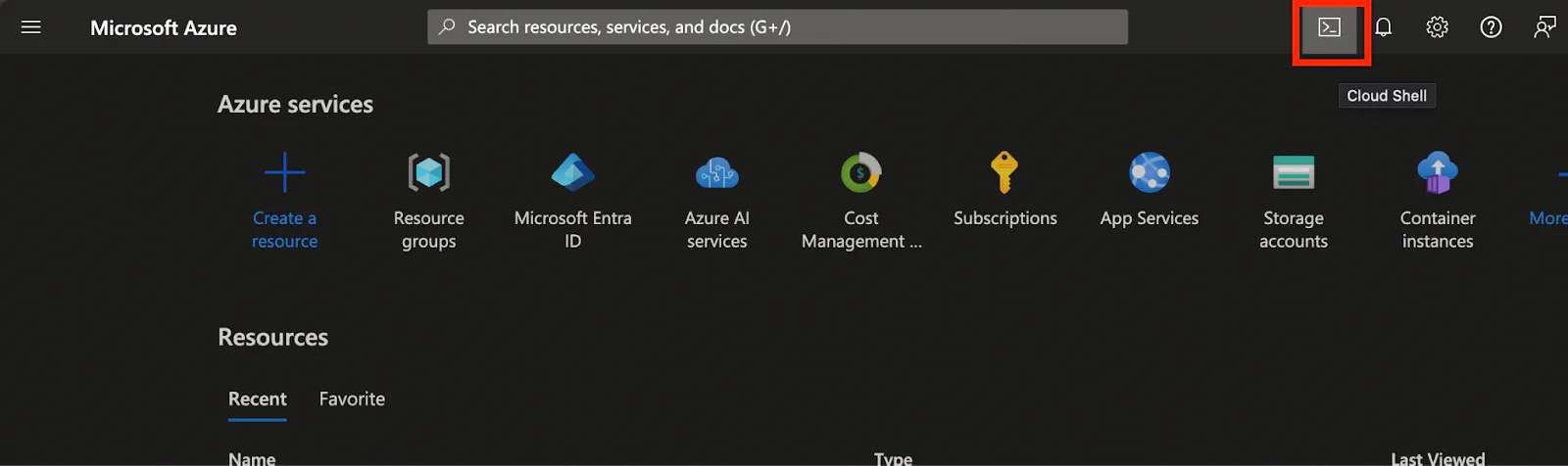The width and height of the screenshot is (1568, 466).
Task: Click the Azure AI services label
Action: [717, 230]
